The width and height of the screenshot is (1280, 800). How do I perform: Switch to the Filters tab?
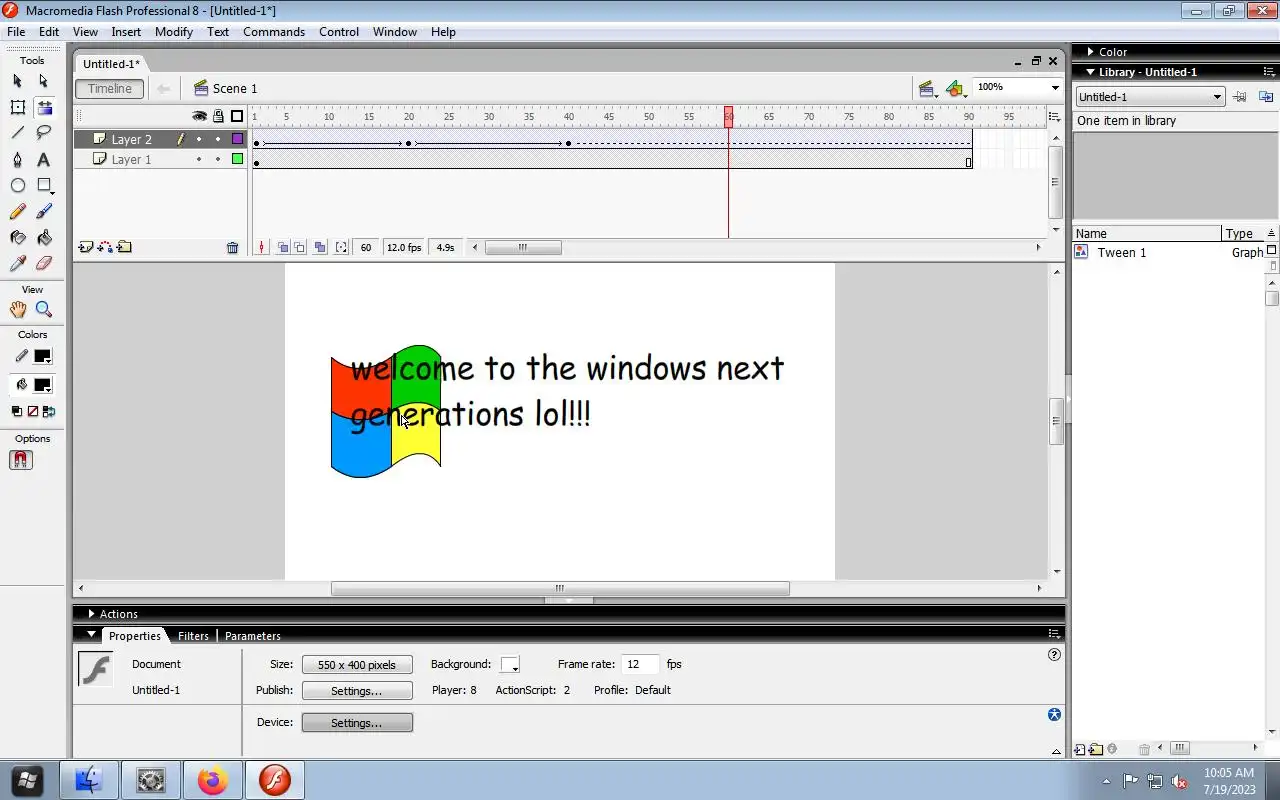click(193, 636)
